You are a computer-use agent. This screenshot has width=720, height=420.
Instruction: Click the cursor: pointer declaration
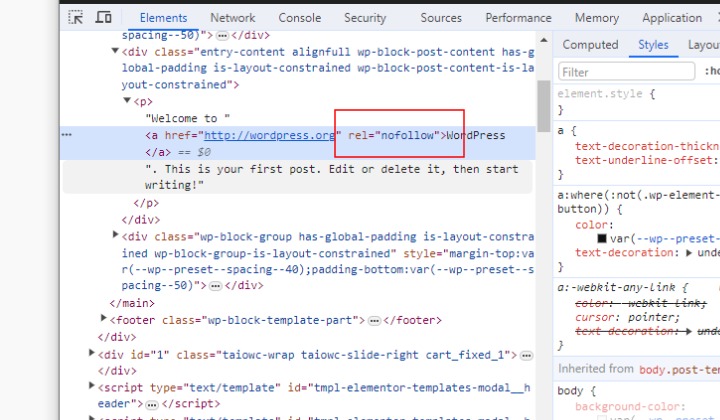(627, 317)
